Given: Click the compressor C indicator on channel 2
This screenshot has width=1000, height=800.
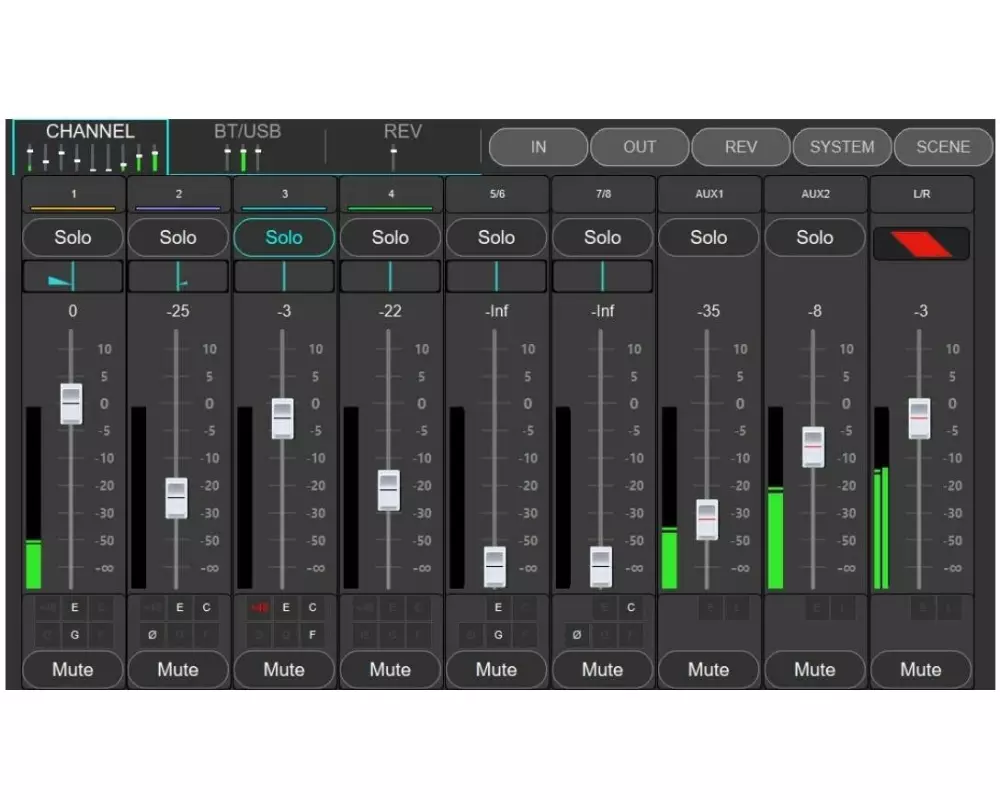Looking at the screenshot, I should [206, 607].
